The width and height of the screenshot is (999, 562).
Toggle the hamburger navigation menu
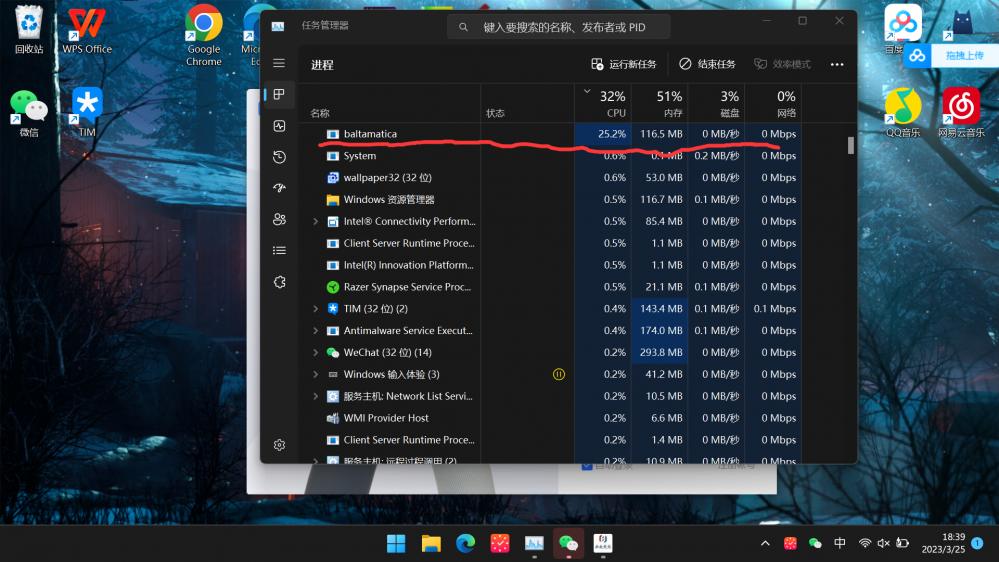(279, 63)
